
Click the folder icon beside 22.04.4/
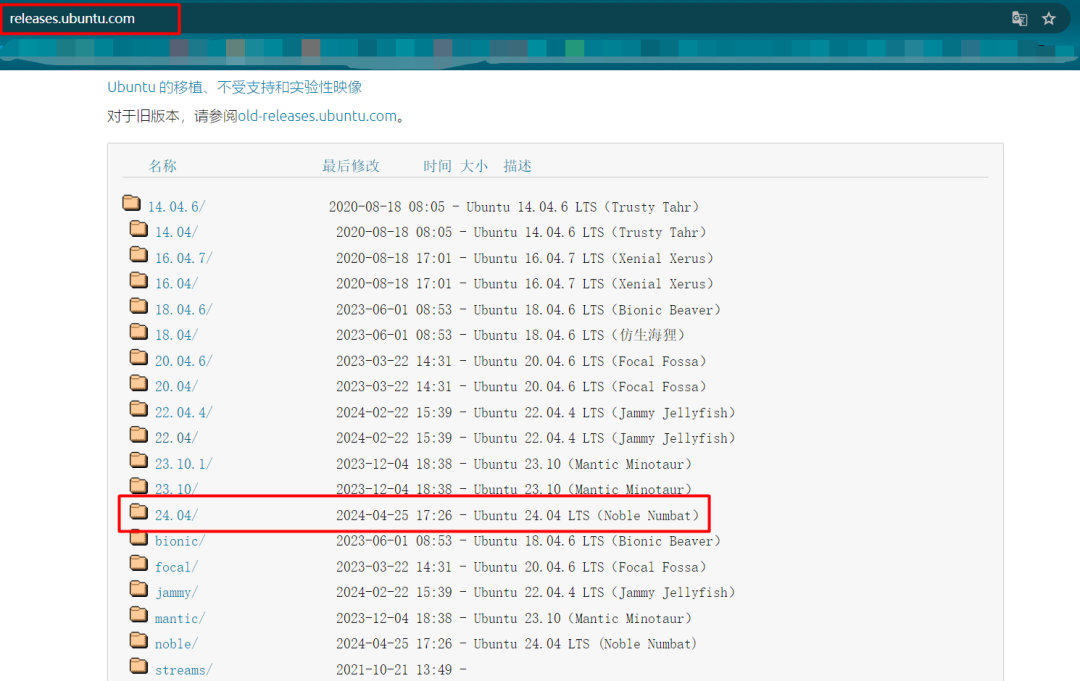(x=138, y=409)
